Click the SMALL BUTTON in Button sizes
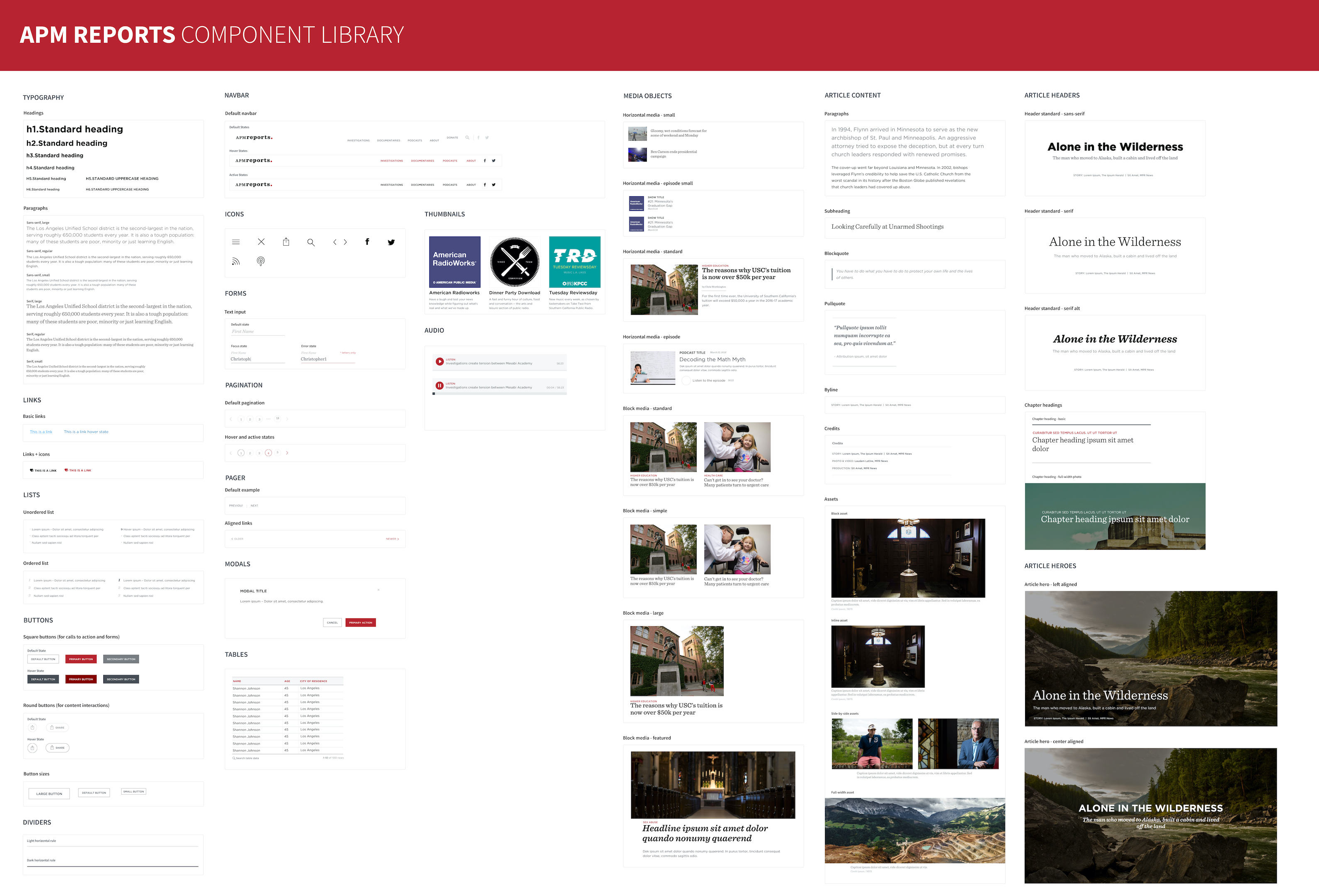 point(134,791)
